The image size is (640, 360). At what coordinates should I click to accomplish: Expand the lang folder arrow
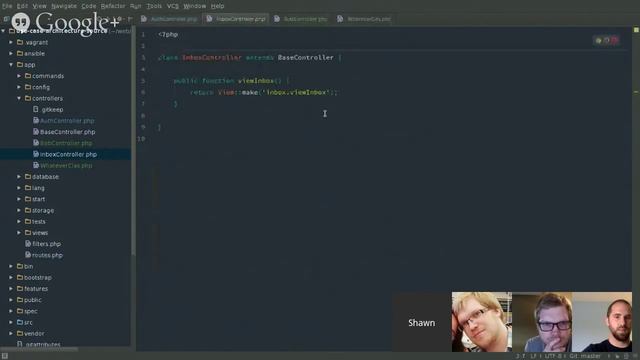[19, 188]
